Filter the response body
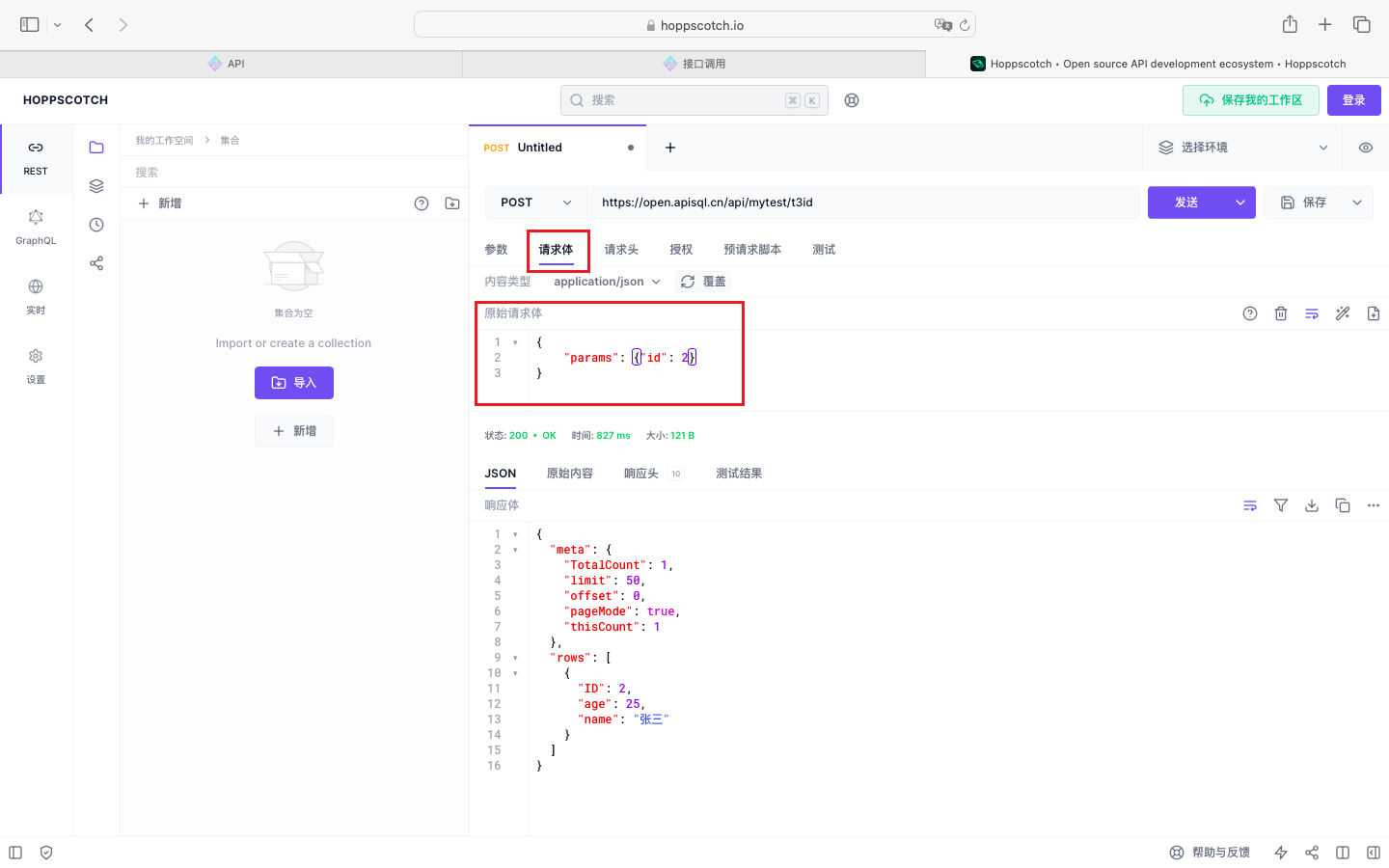The height and width of the screenshot is (868, 1389). tap(1281, 505)
